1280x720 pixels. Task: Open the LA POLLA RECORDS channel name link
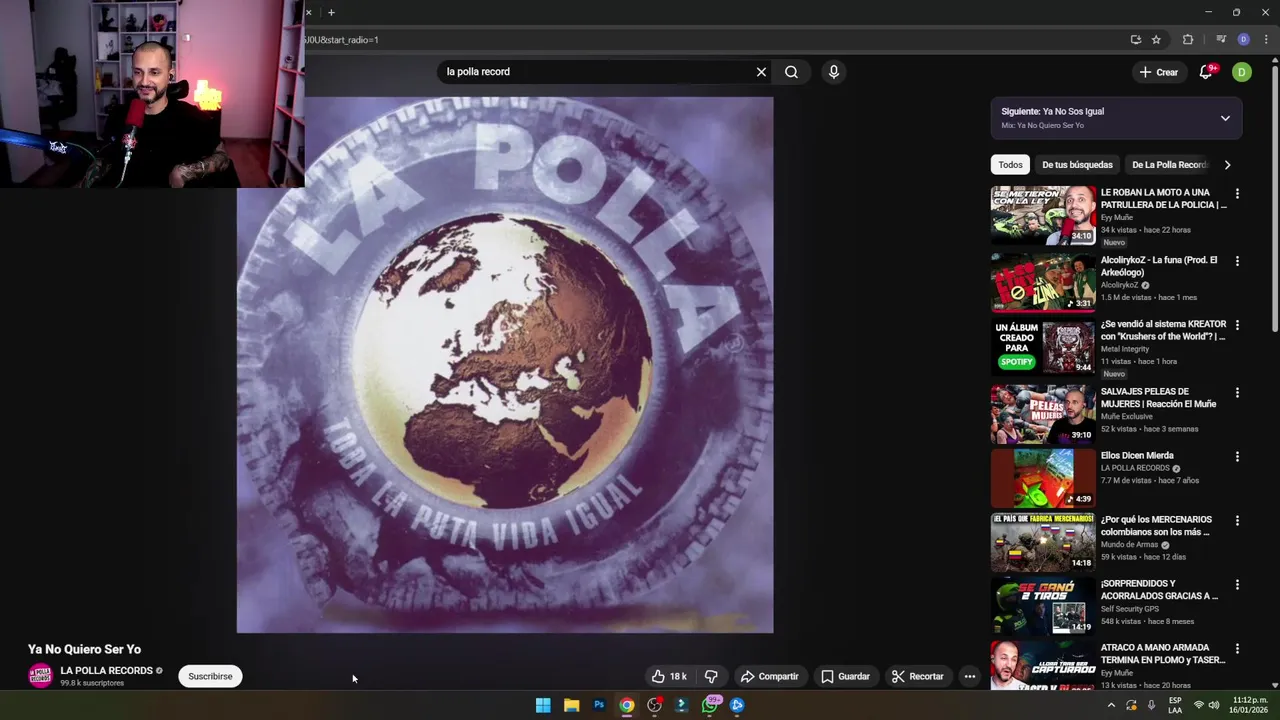(x=106, y=671)
